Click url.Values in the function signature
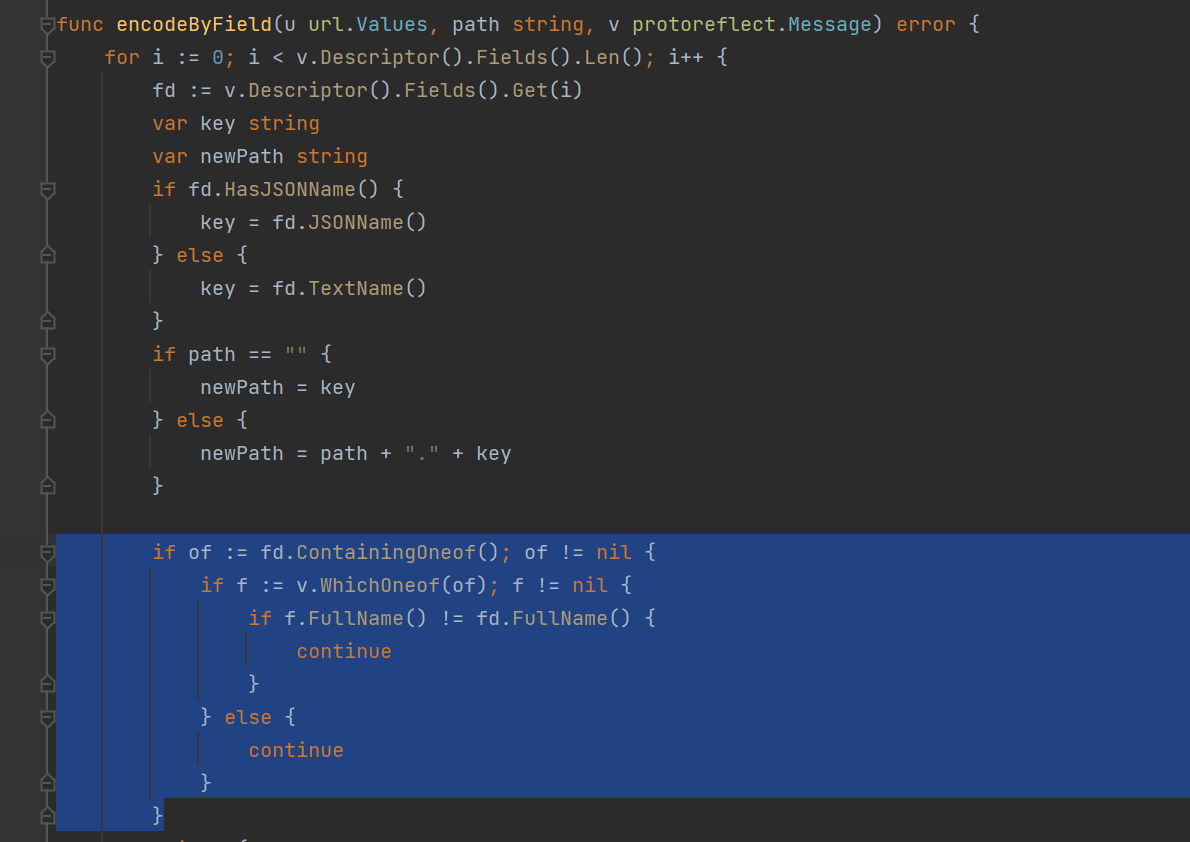 368,25
